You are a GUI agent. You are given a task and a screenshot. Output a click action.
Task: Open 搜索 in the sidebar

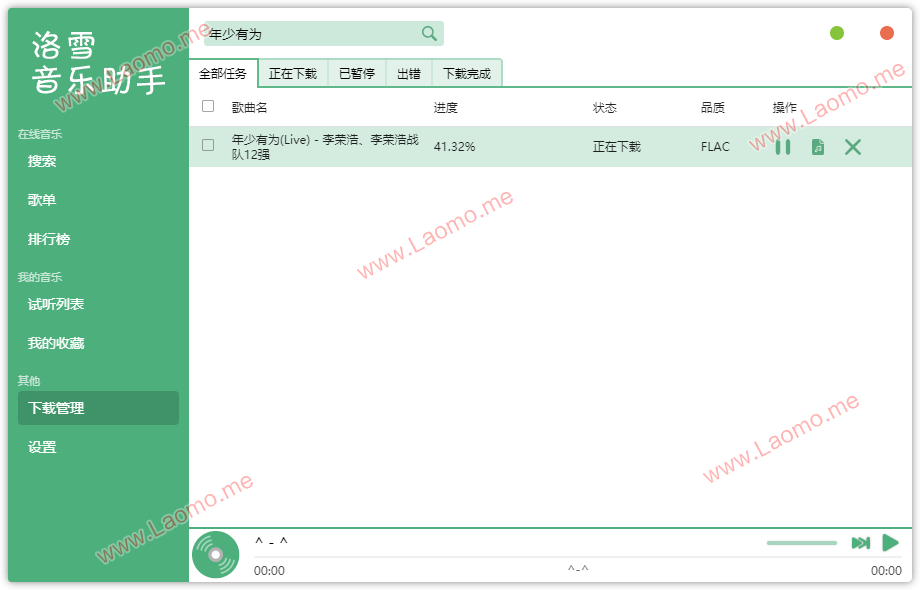tap(98, 161)
